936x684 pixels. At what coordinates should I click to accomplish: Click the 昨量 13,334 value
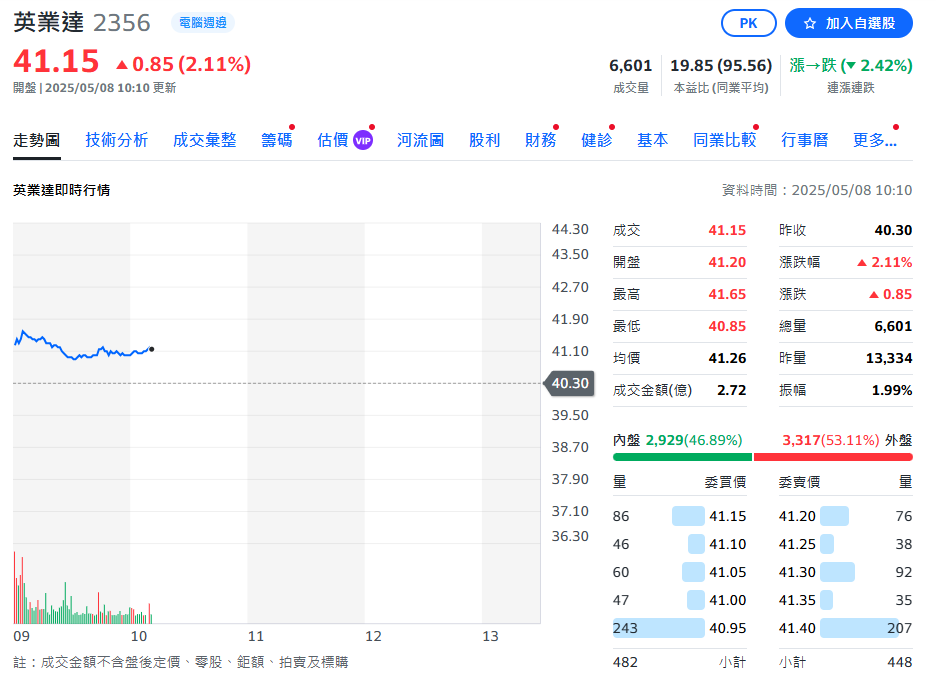point(889,358)
